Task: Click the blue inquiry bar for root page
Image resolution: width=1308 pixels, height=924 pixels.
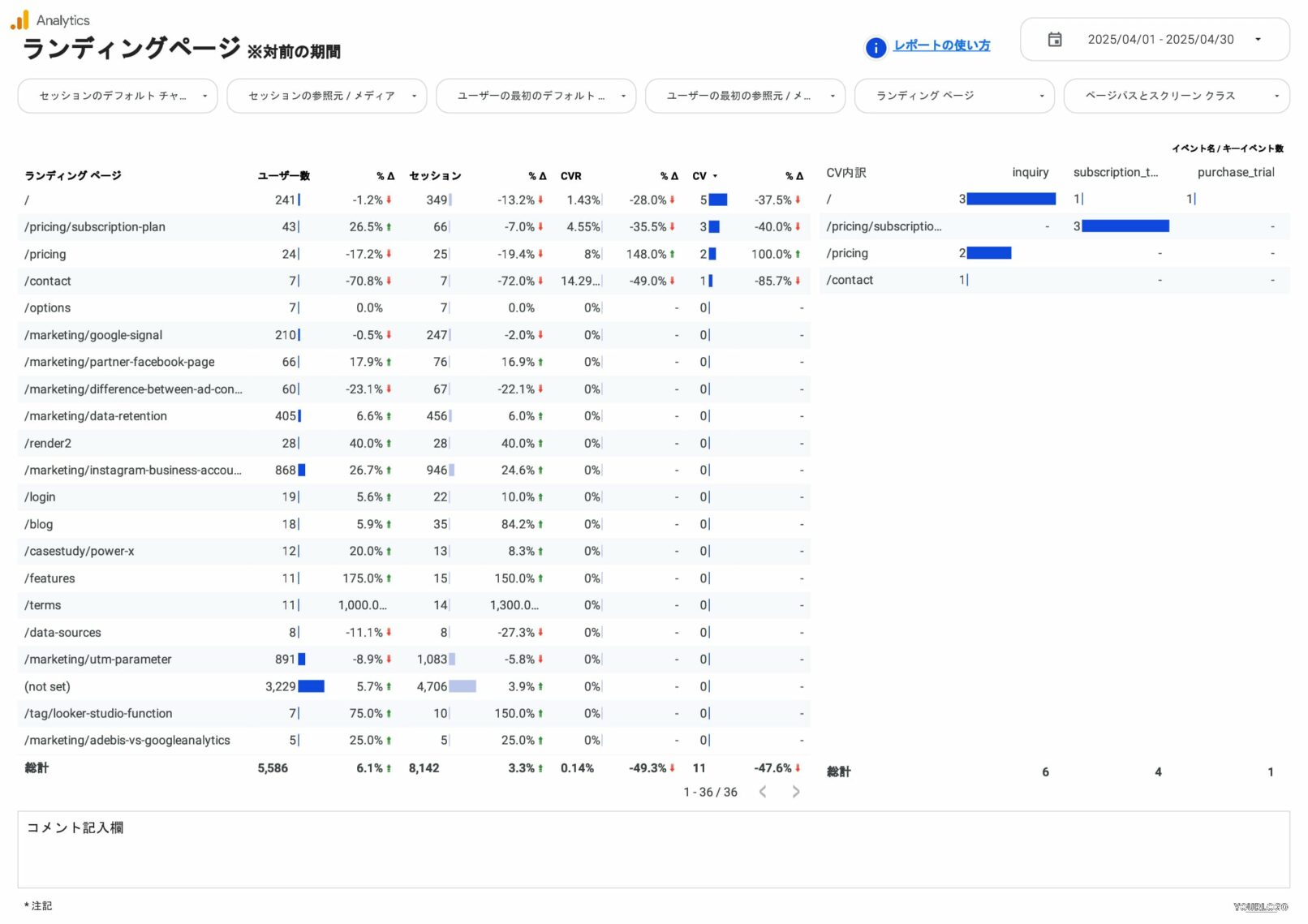Action: click(1011, 199)
